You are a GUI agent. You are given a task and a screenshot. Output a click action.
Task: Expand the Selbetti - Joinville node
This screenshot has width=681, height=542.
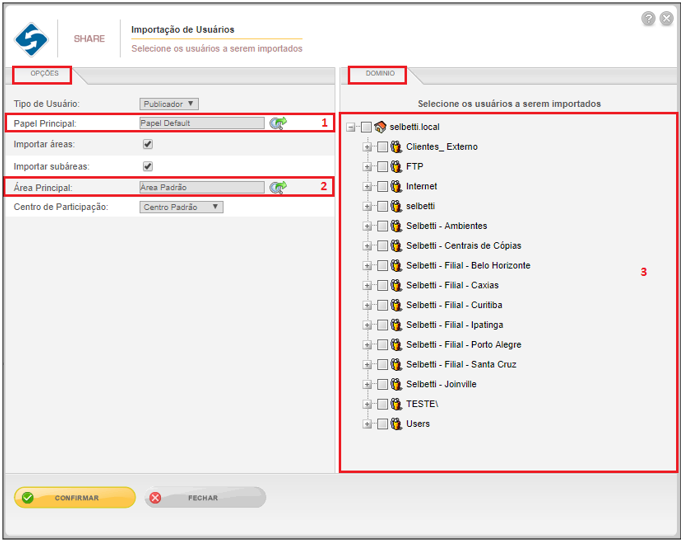[367, 385]
